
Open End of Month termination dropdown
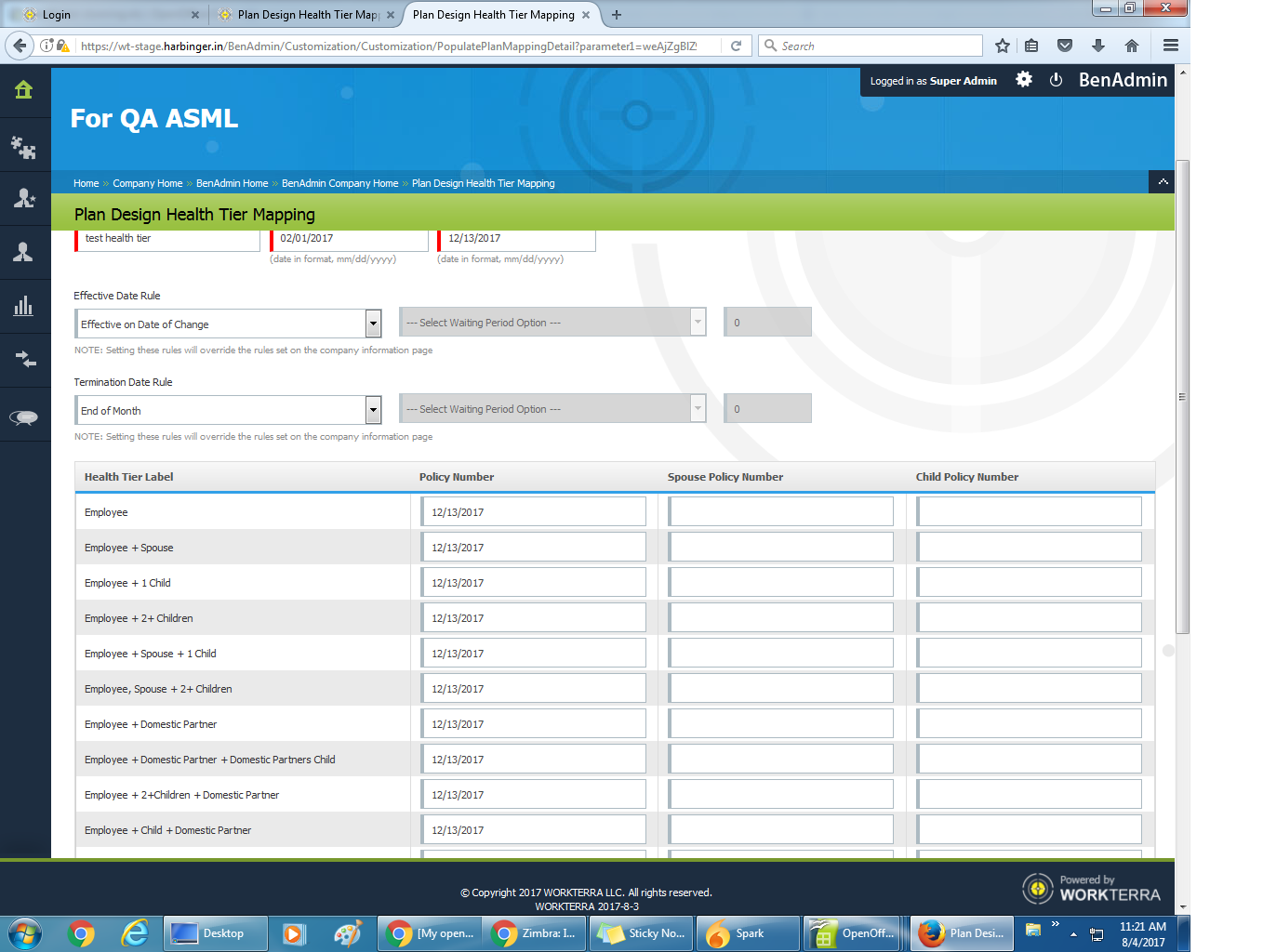point(228,410)
